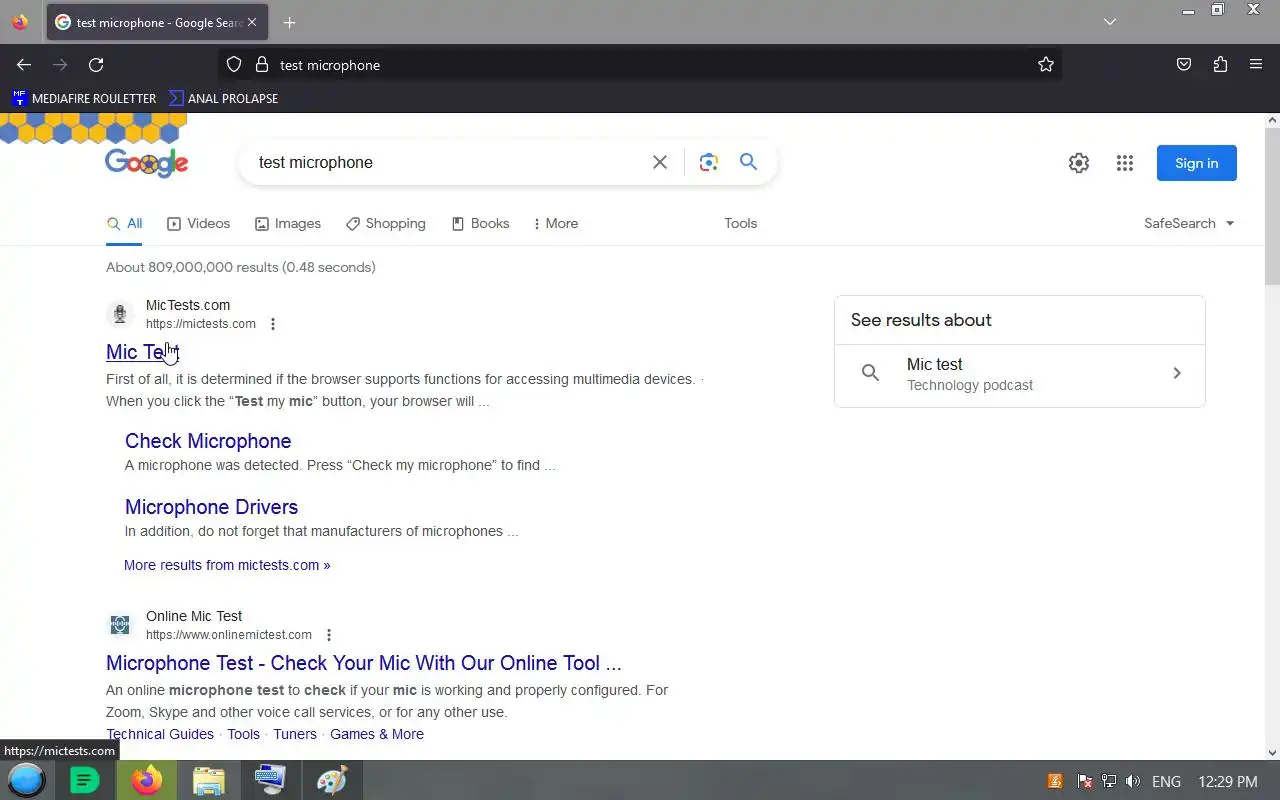Open Technical Guides sitelink
This screenshot has width=1280, height=800.
[x=160, y=734]
